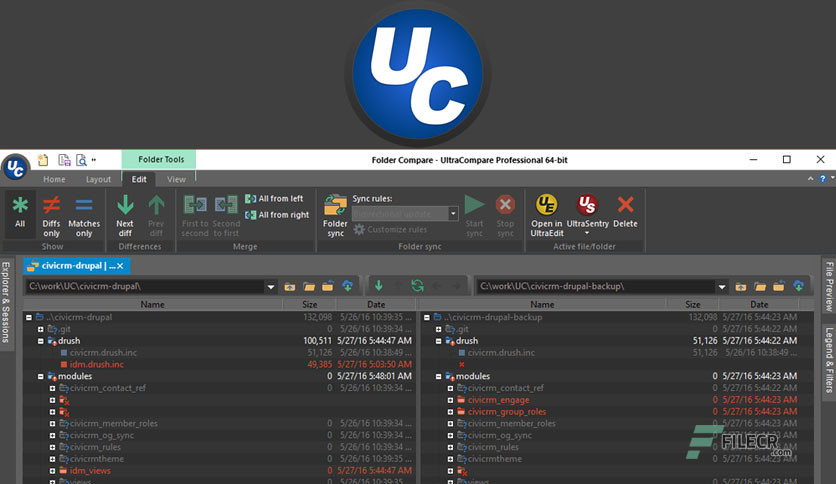836x484 pixels.
Task: Click Customize rules
Action: pos(390,230)
